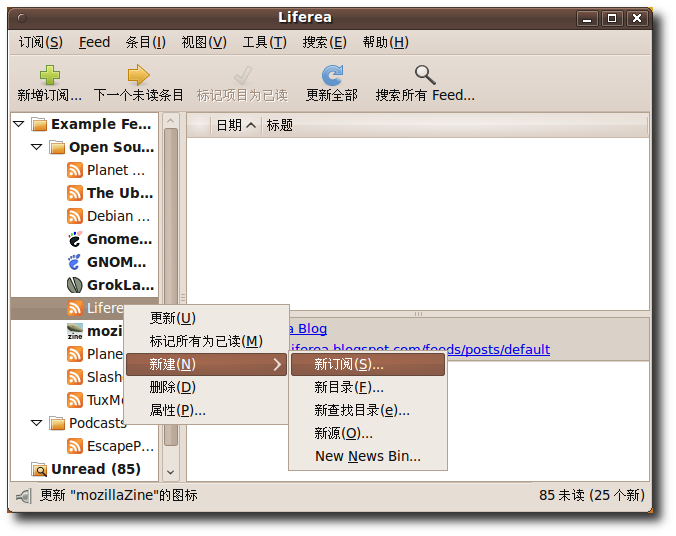Open the 新建(N) submenu arrow
This screenshot has height=536, width=676.
pyautogui.click(x=277, y=365)
